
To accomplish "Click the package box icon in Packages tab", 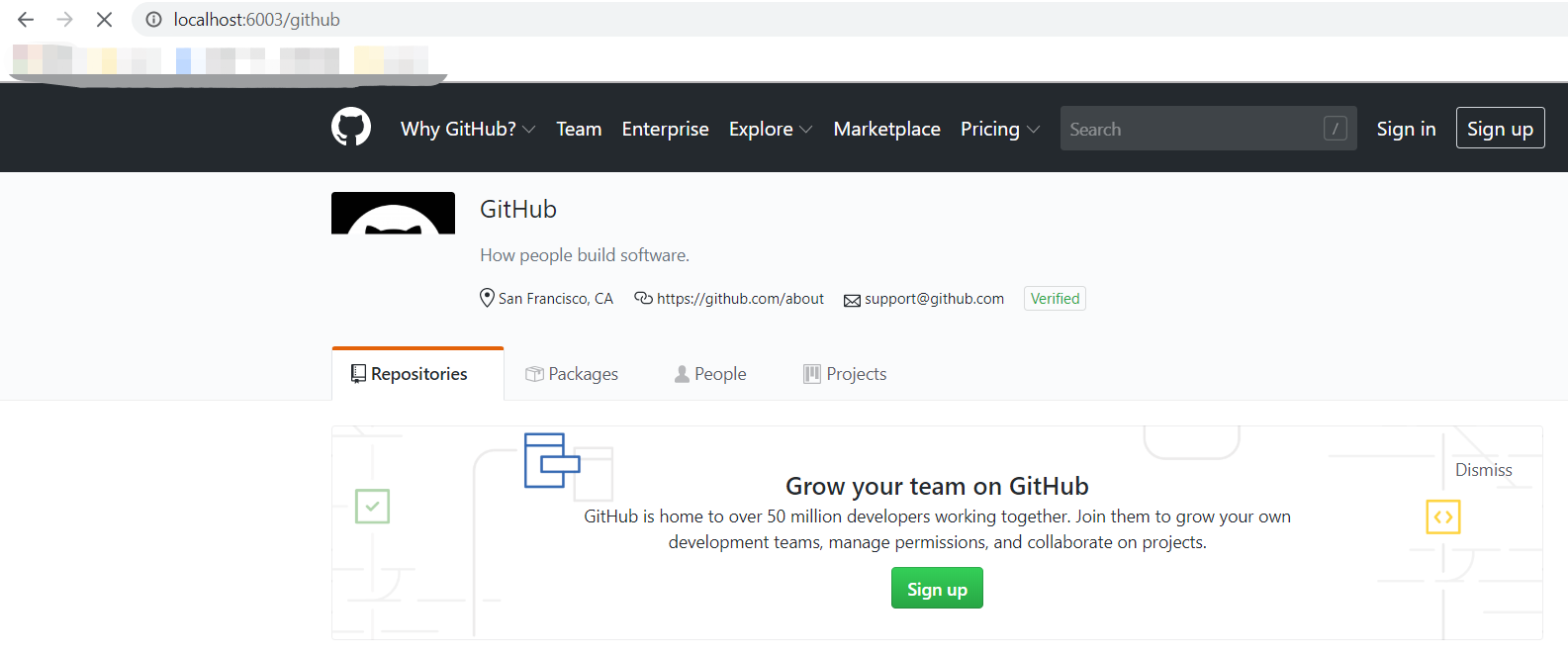I will pyautogui.click(x=534, y=374).
